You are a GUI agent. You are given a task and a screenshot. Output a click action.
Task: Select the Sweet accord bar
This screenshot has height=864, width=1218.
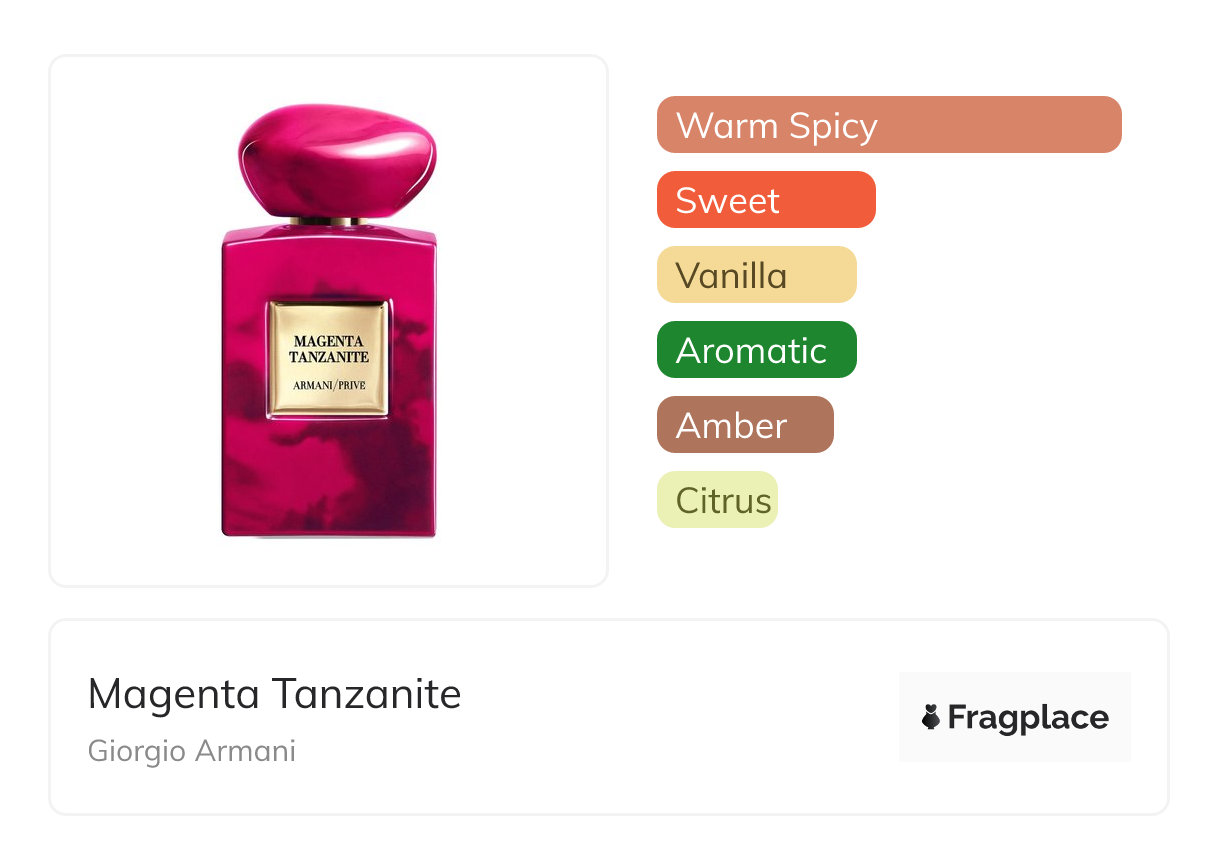pyautogui.click(x=766, y=200)
